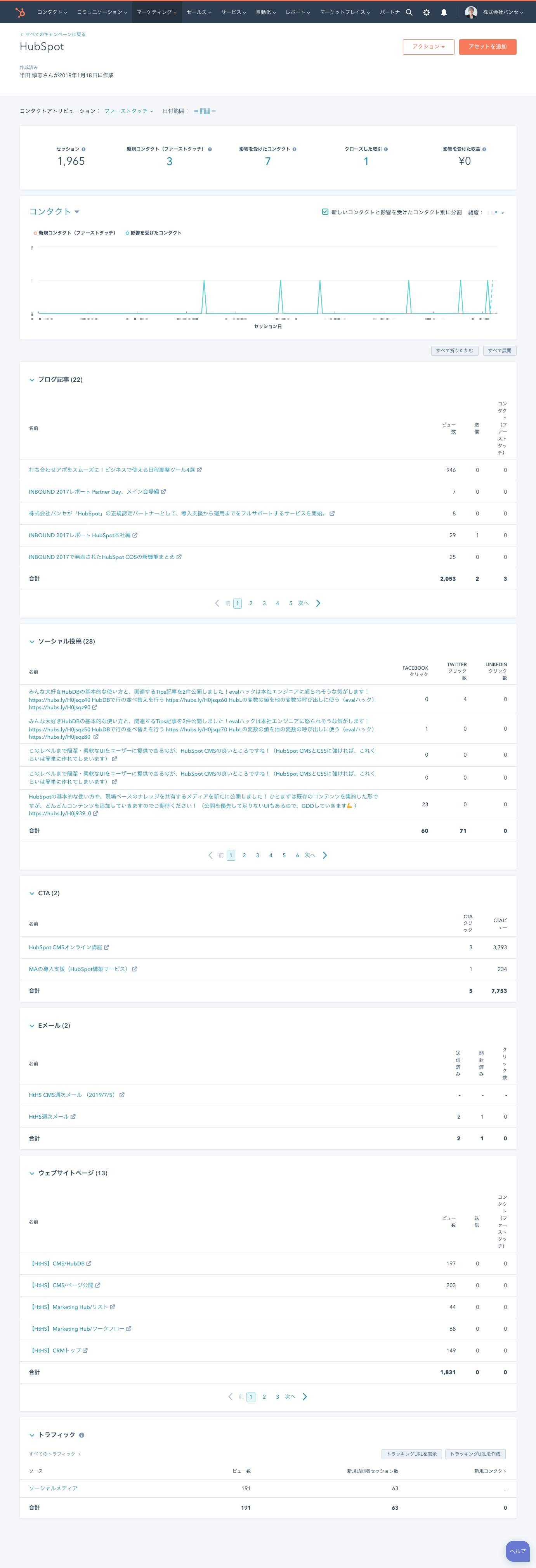Open settings gear icon in navbar
Image resolution: width=536 pixels, height=1568 pixels.
[426, 12]
